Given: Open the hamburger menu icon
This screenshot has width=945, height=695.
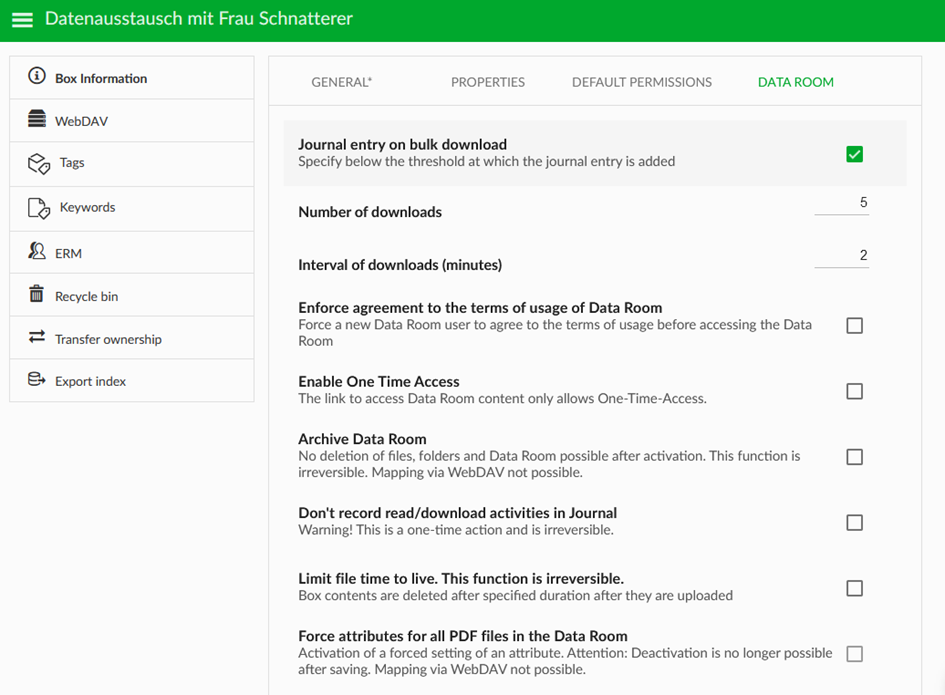Looking at the screenshot, I should (x=22, y=20).
